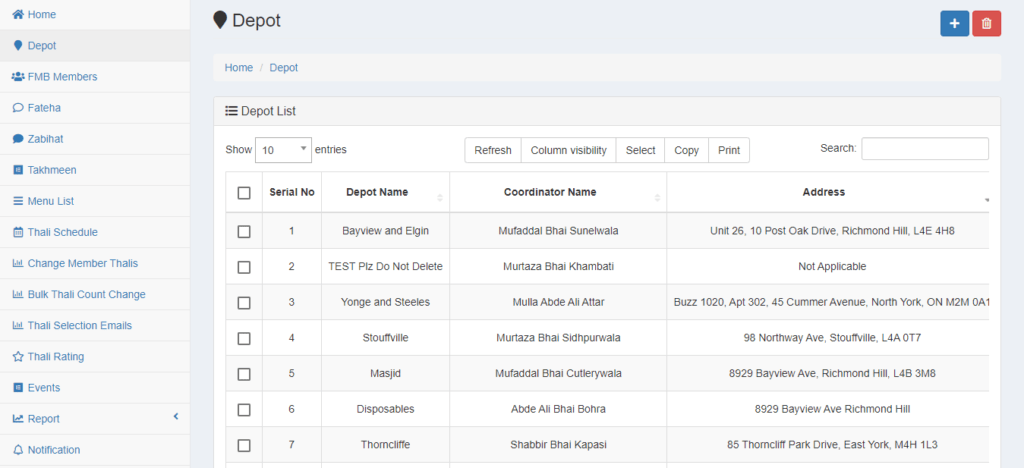Go to Bulk Thali Count Change page
The height and width of the screenshot is (468, 1024).
tap(86, 294)
